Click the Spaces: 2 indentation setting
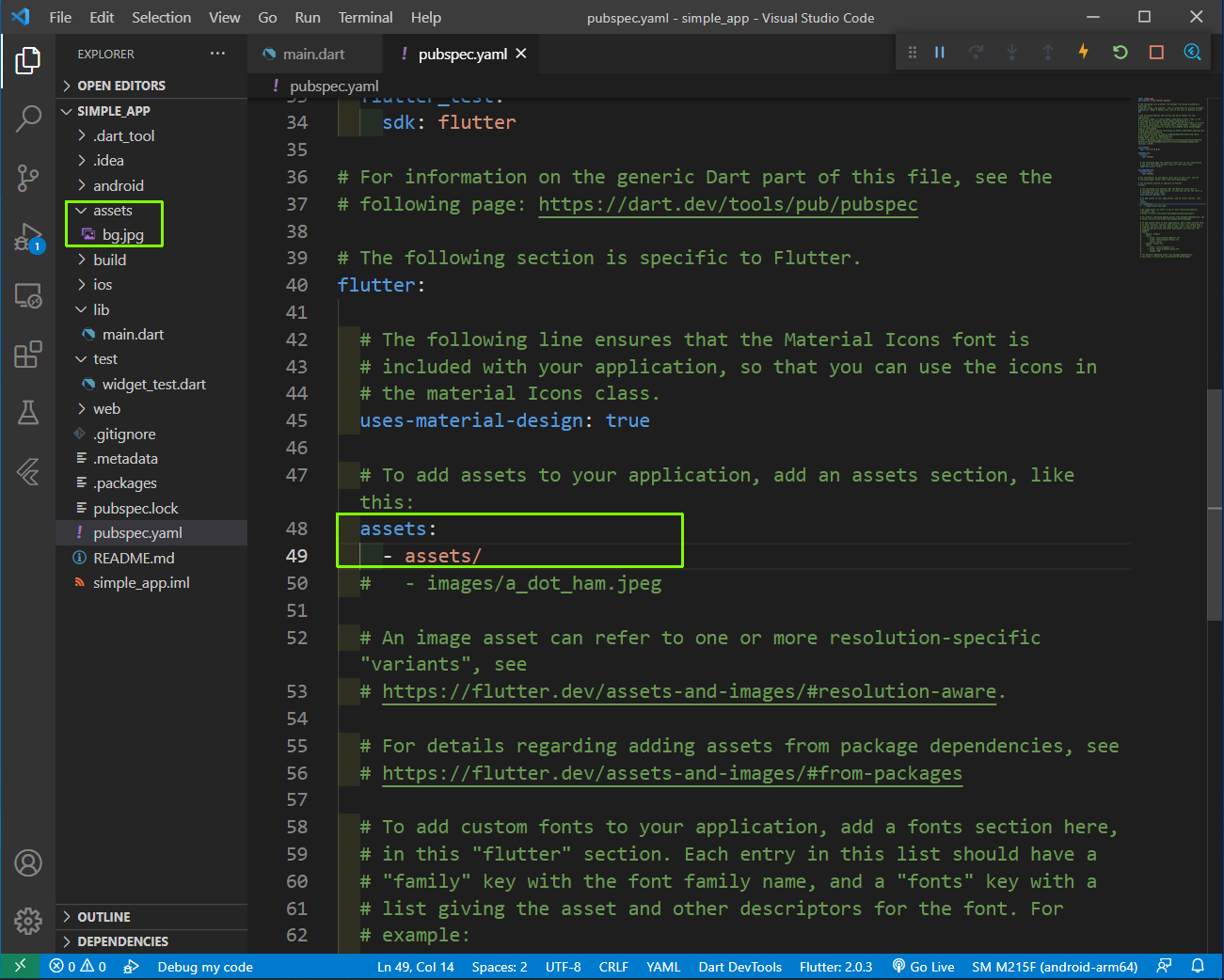The height and width of the screenshot is (980, 1224). [x=500, y=966]
